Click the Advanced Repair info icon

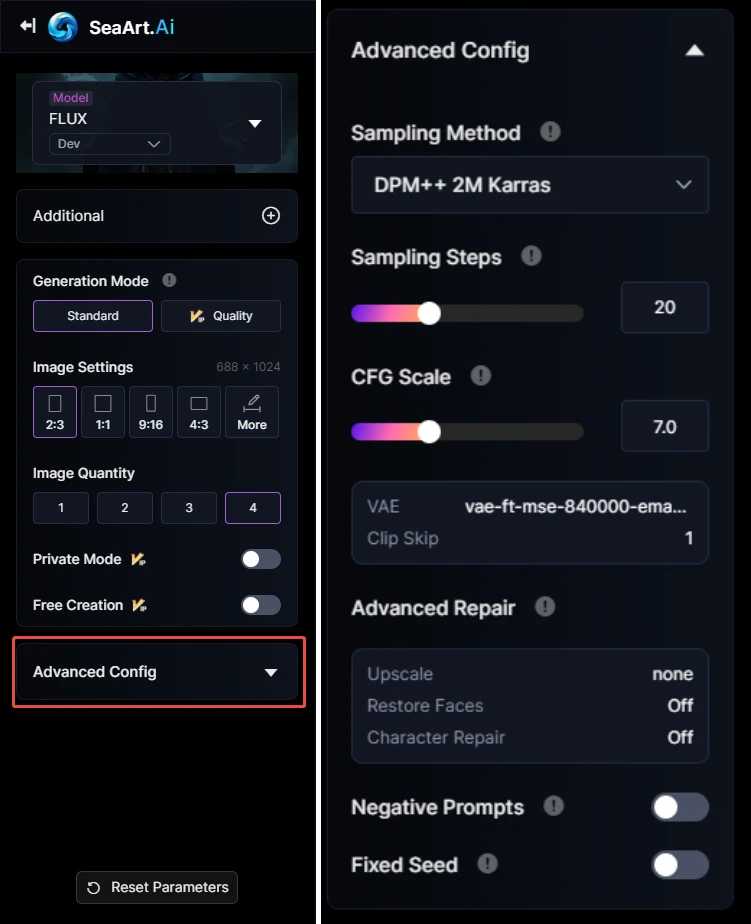tap(545, 607)
